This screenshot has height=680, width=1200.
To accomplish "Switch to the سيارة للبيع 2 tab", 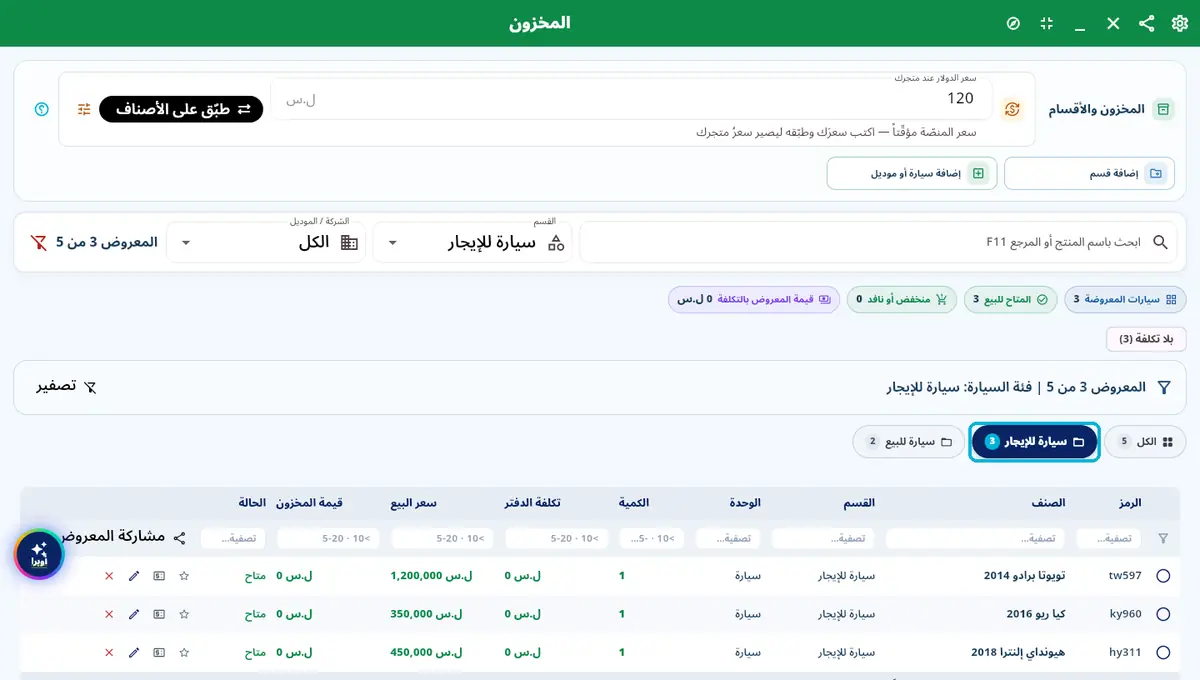I will click(x=909, y=441).
